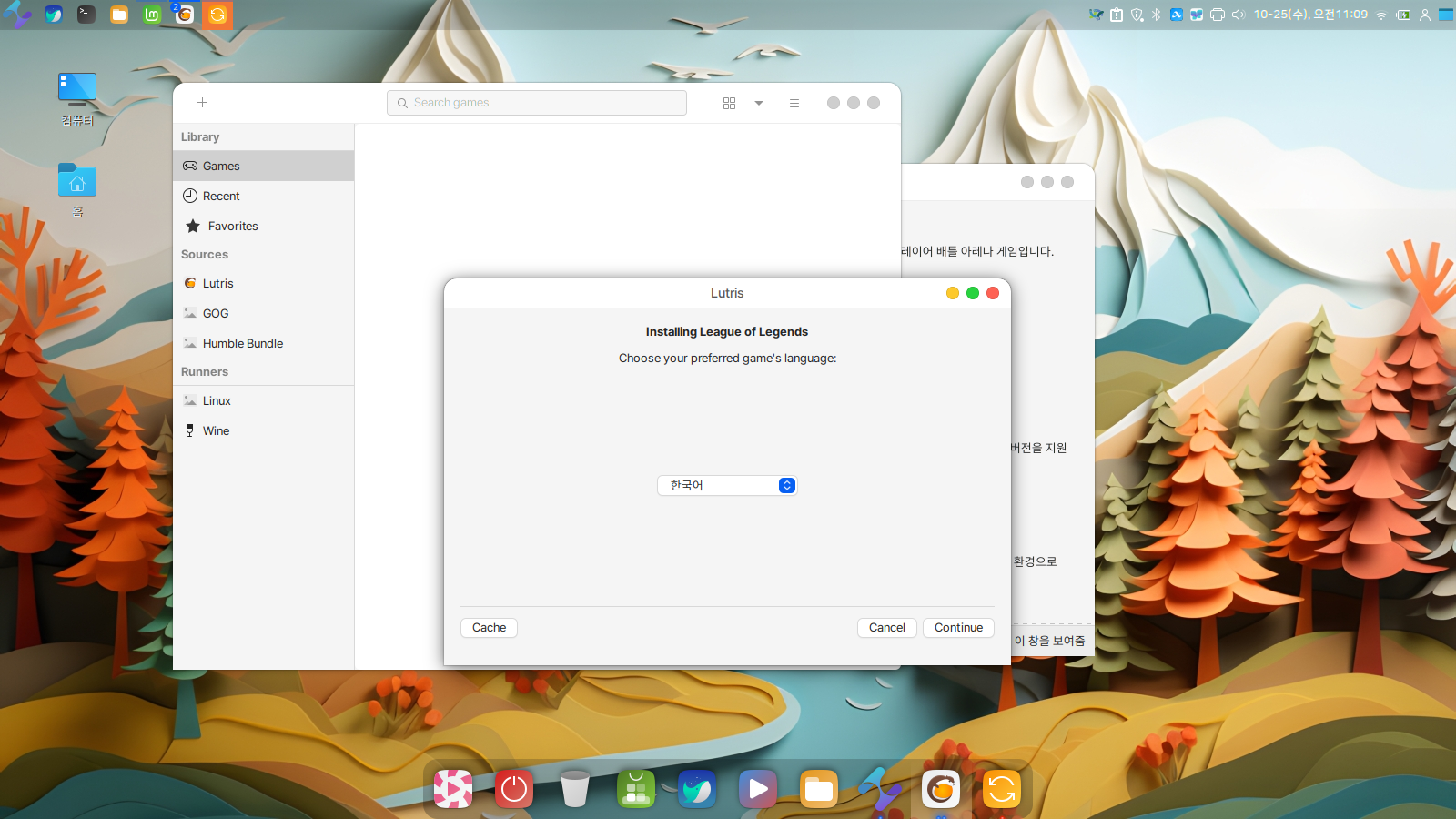The width and height of the screenshot is (1456, 819).
Task: Expand the view options dropdown arrow
Action: (759, 103)
